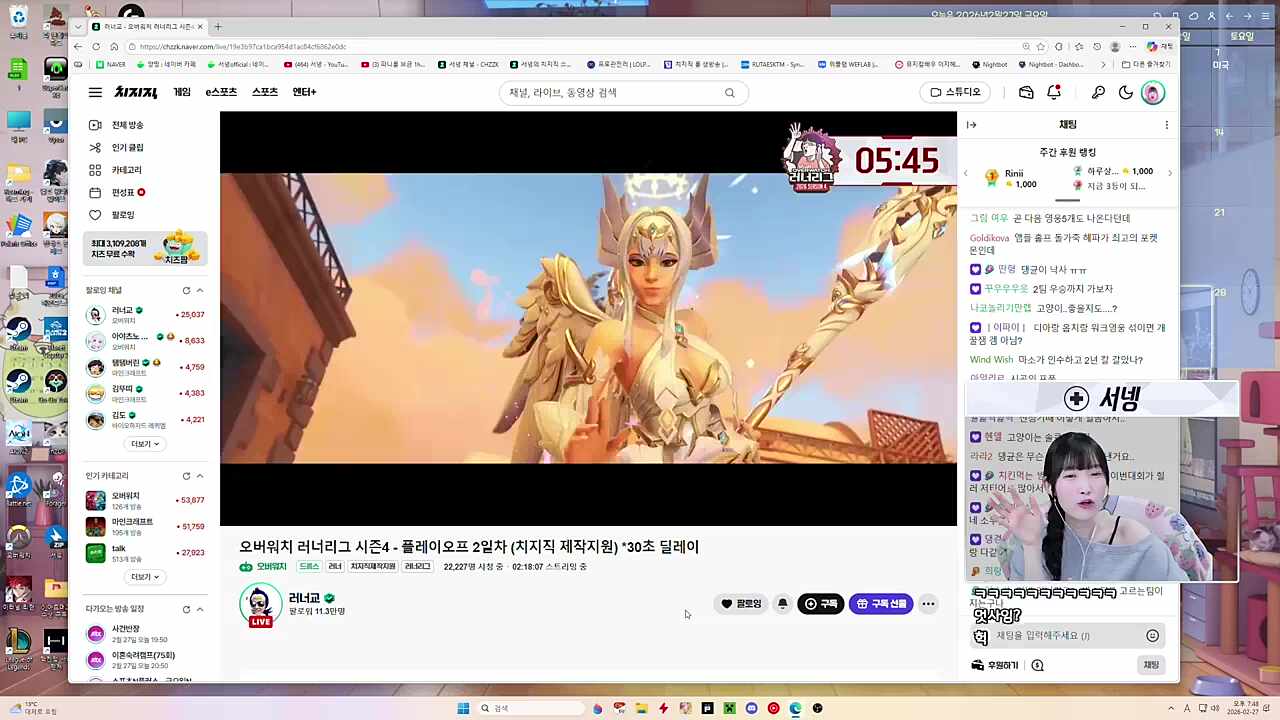Expand 더보기 under following channels
Screen dimensions: 1280x720
tap(143, 443)
